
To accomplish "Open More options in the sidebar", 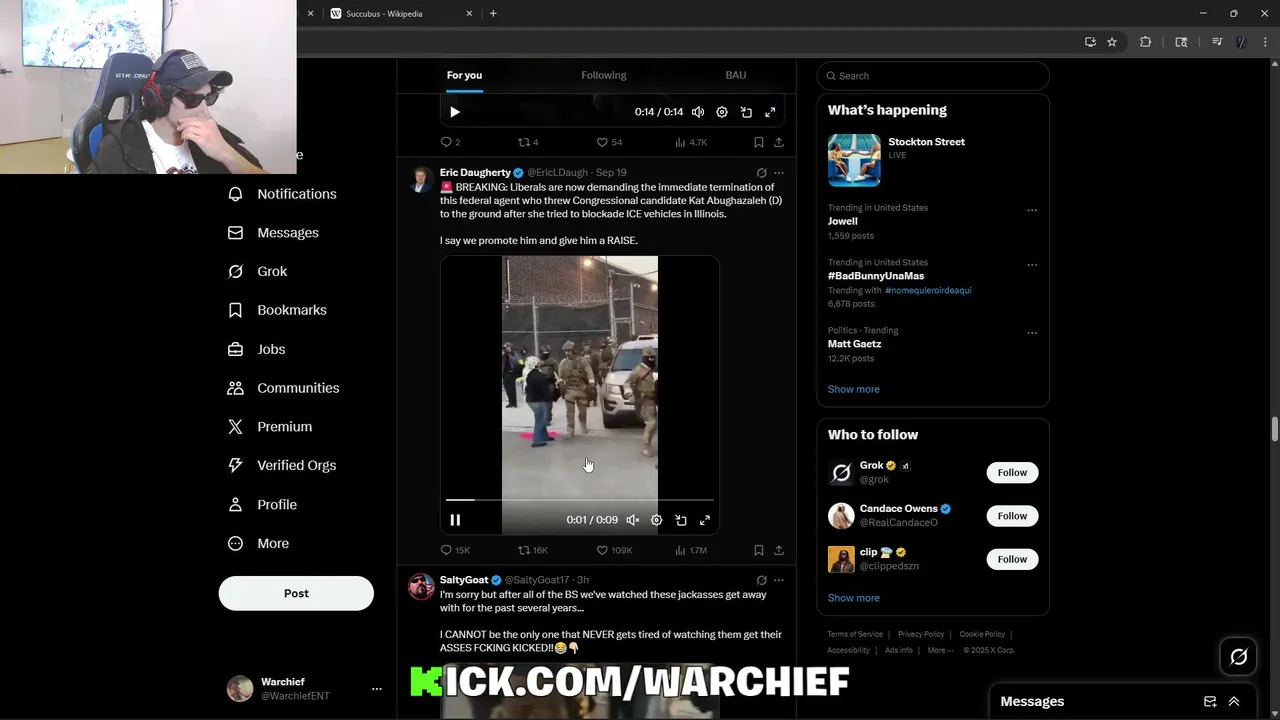I will [x=258, y=543].
